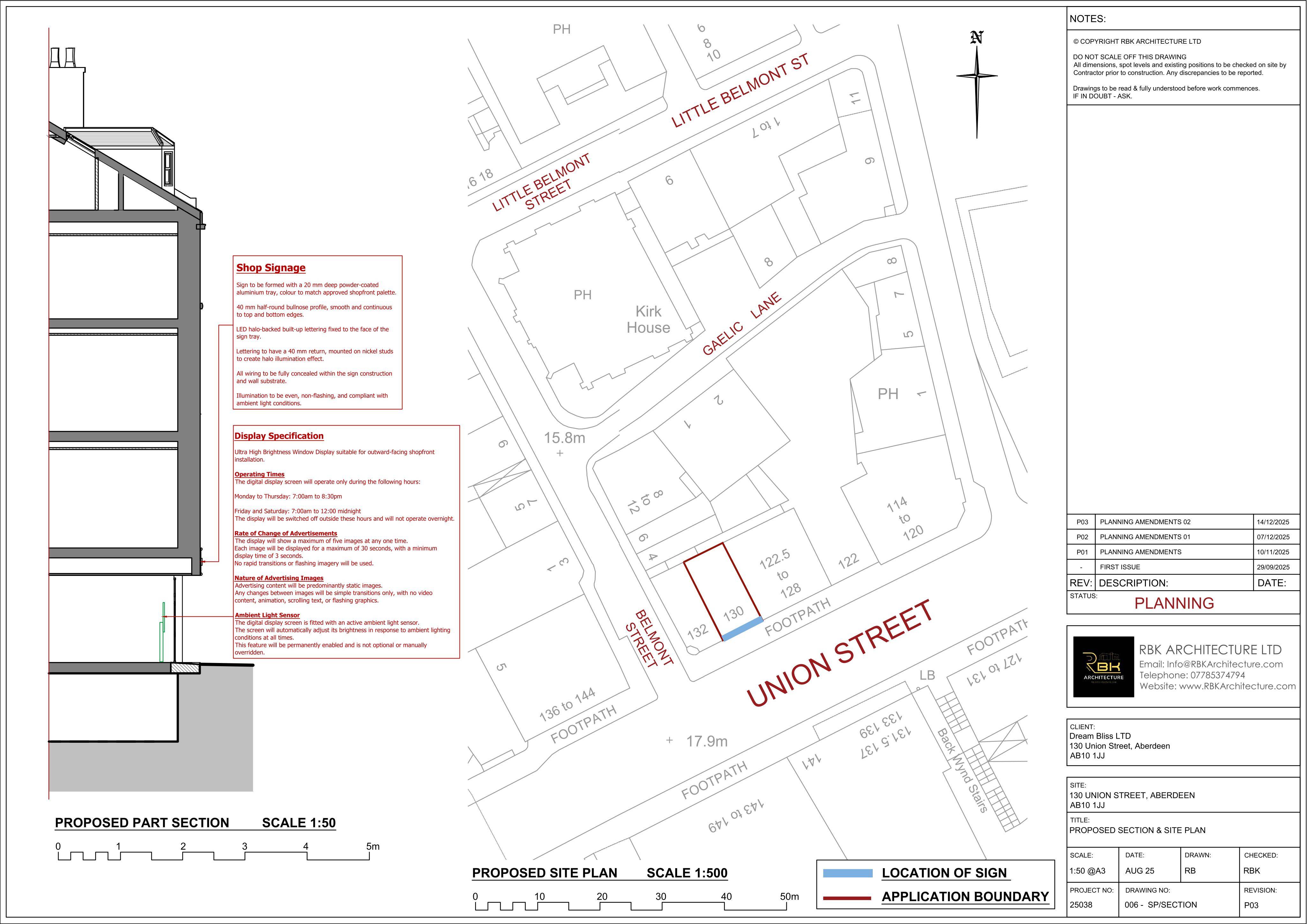Viewport: 1307px width, 924px height.
Task: Open the www.RBKArchitecture.com website link
Action: [1237, 686]
